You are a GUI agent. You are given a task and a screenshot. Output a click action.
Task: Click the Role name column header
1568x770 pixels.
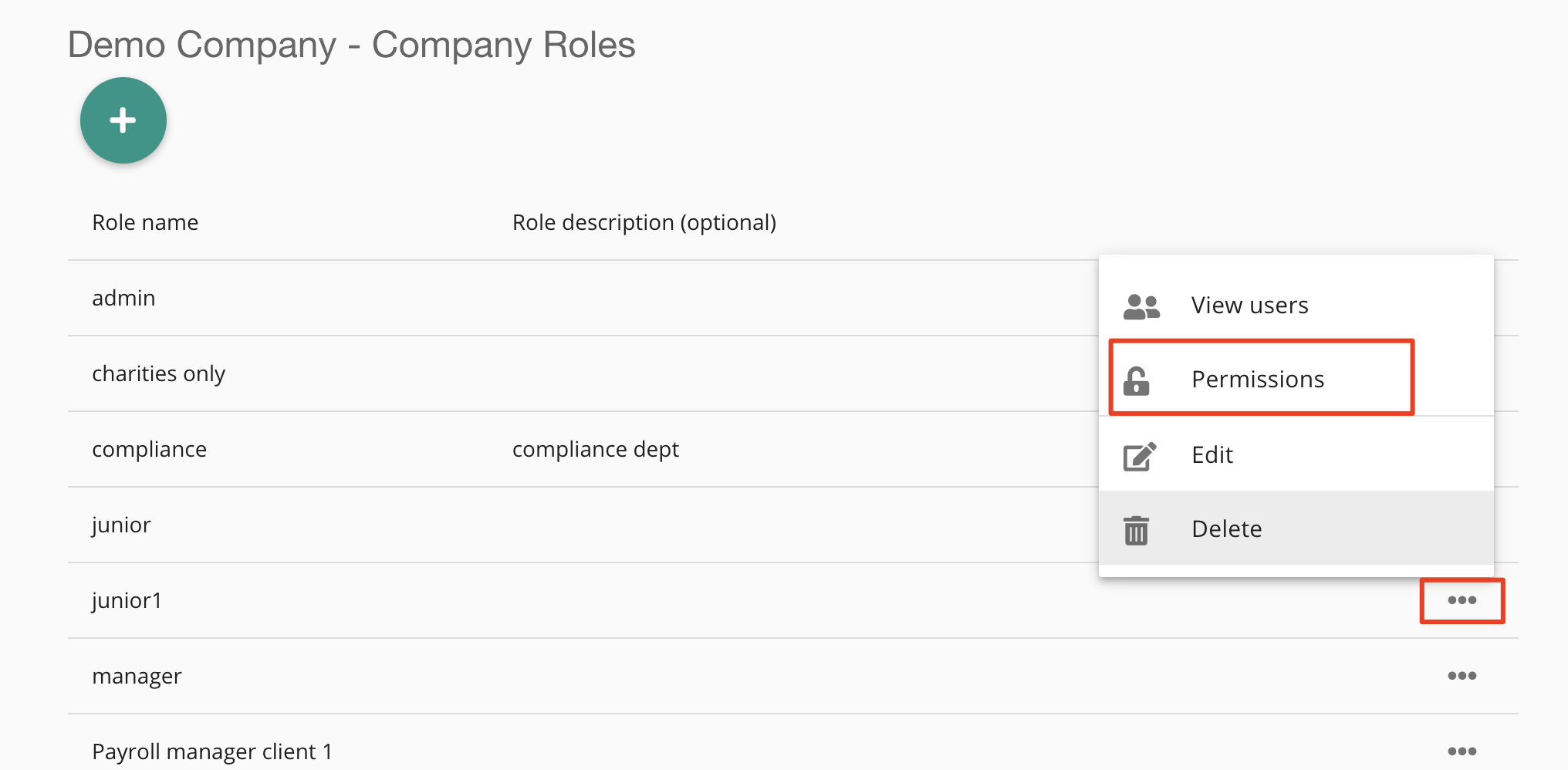point(145,222)
